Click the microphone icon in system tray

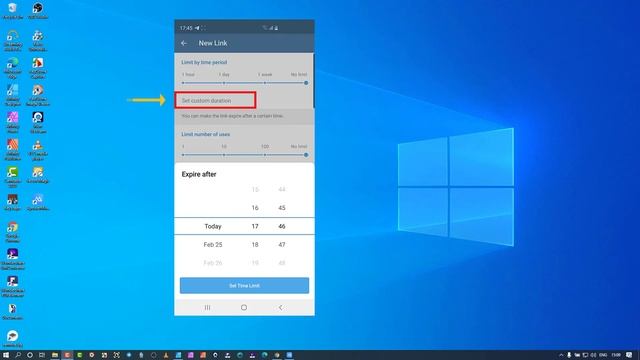point(569,355)
